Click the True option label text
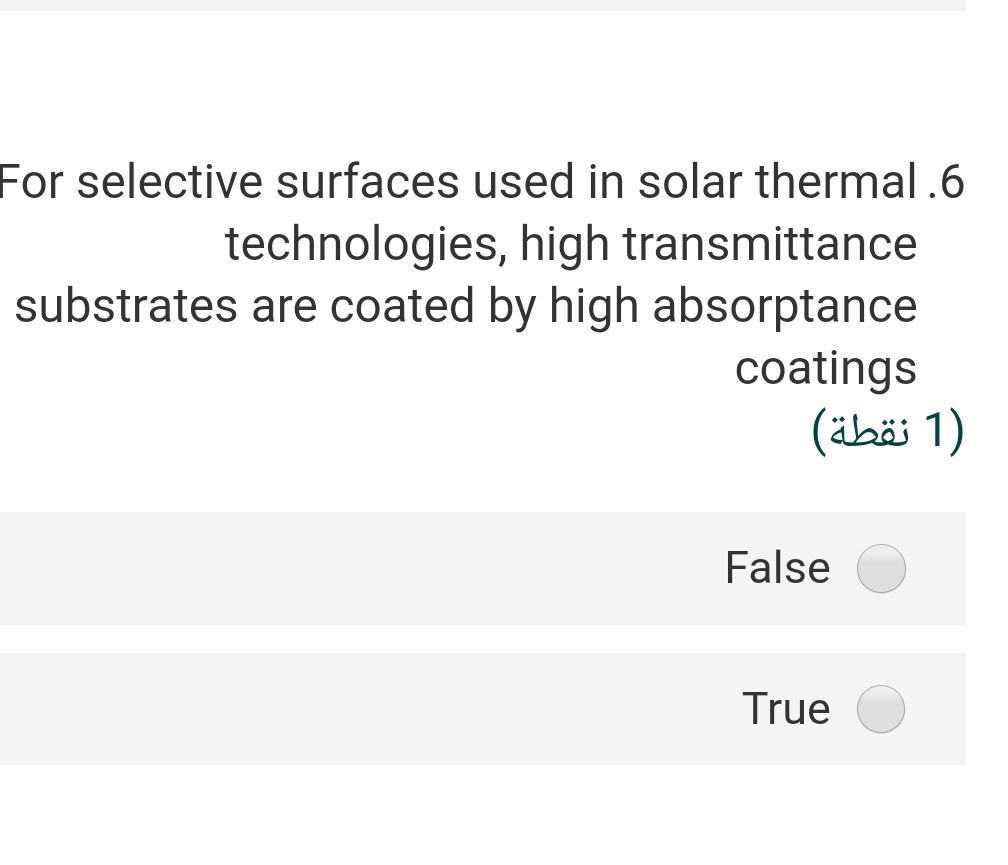The image size is (1008, 865). [789, 708]
